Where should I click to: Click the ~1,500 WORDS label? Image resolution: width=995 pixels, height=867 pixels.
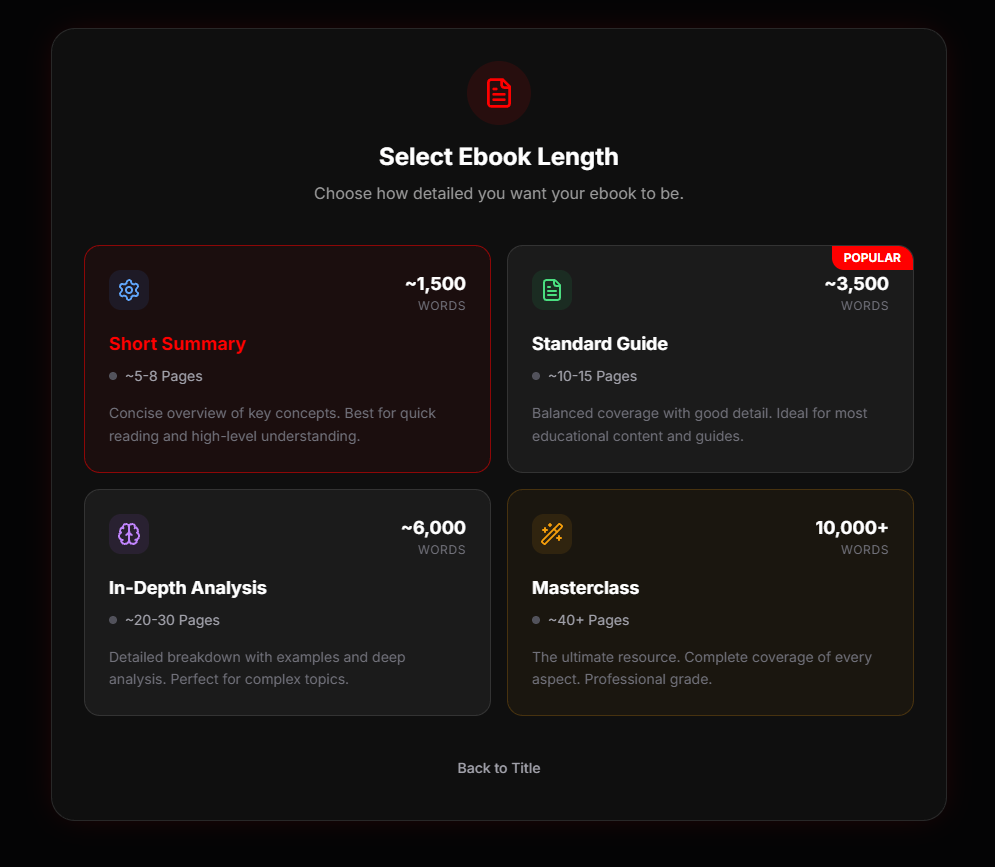pyautogui.click(x=436, y=293)
